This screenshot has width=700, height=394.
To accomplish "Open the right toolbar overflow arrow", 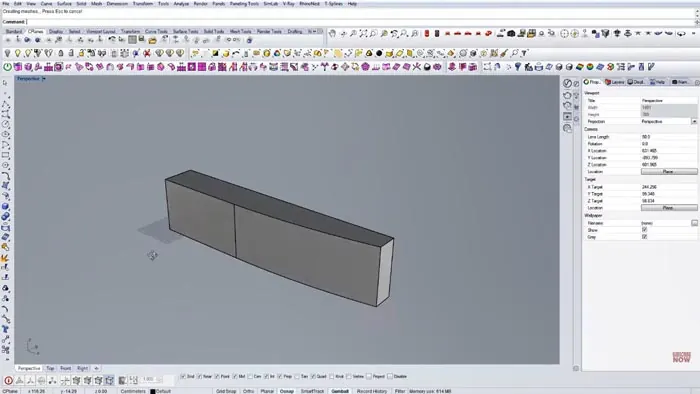I will [x=693, y=33].
